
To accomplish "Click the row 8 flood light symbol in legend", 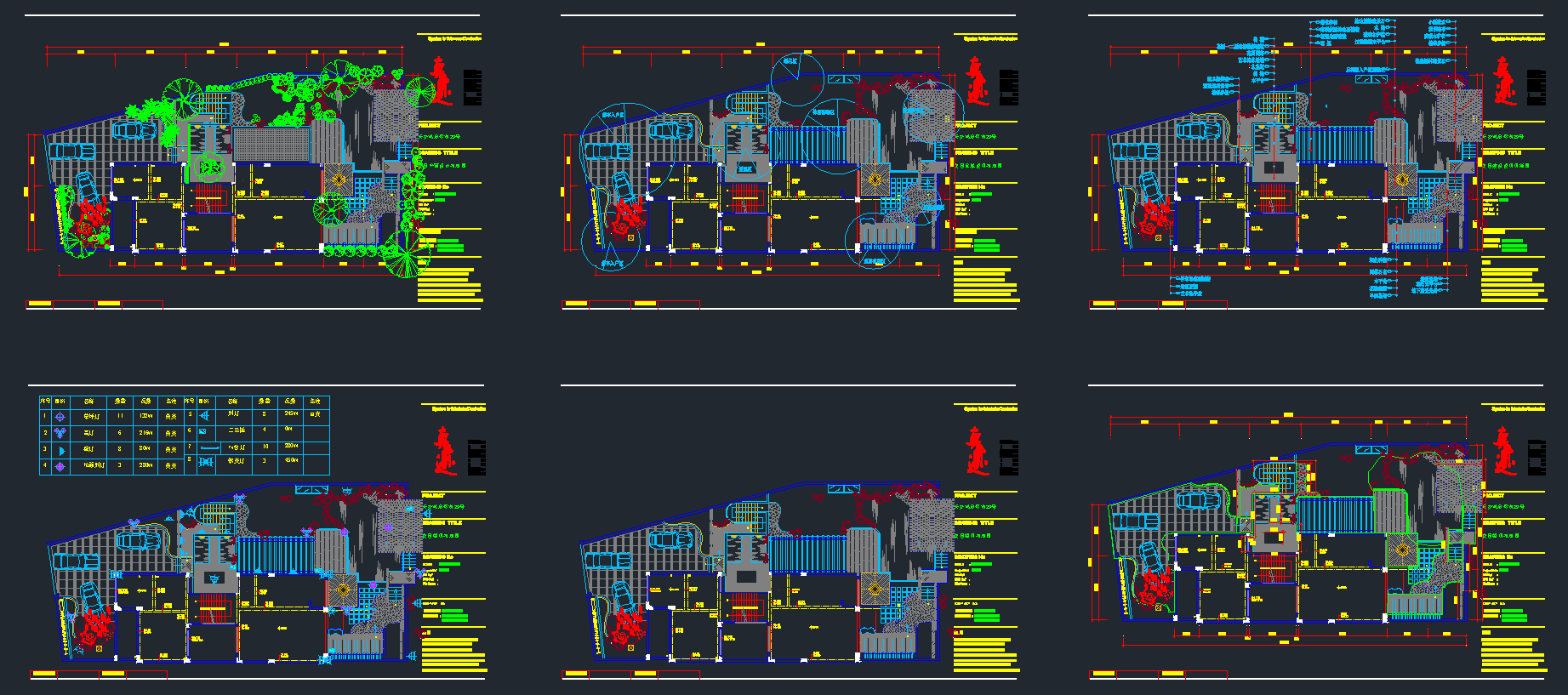I will click(x=205, y=462).
